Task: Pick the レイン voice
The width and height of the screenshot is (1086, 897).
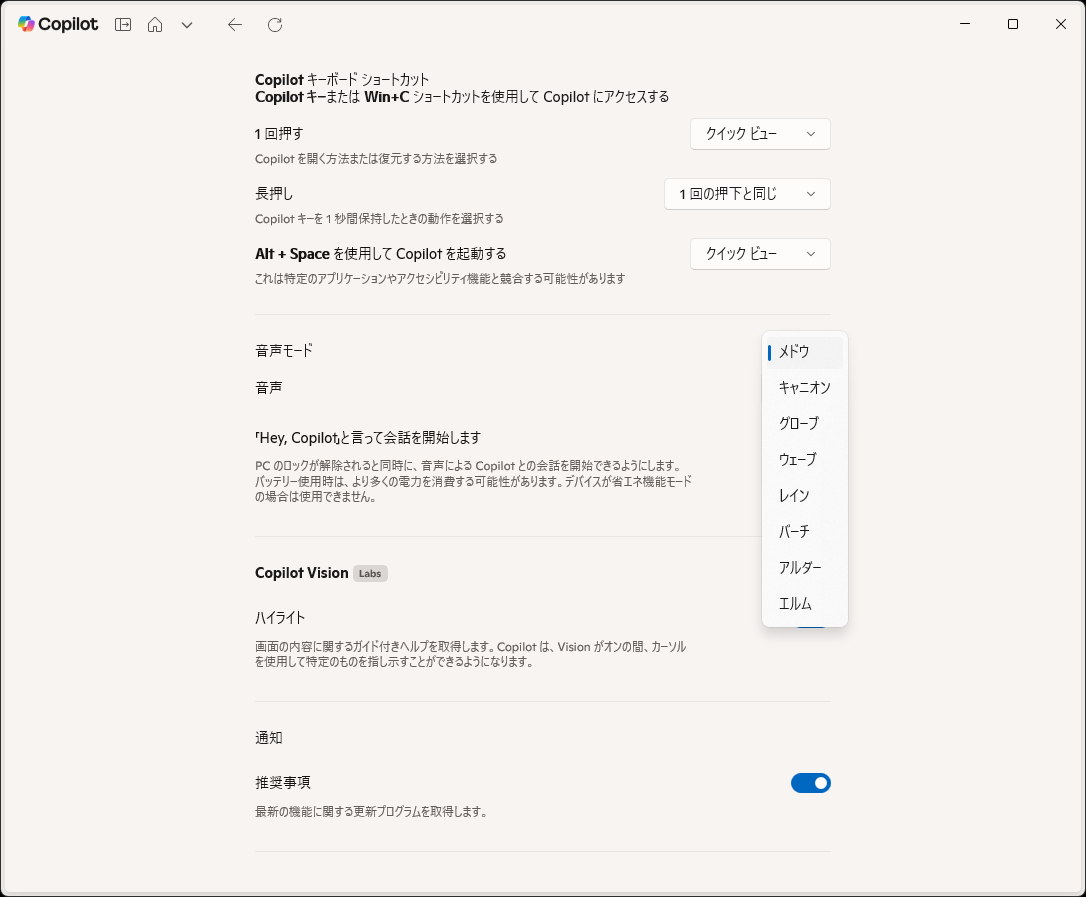Action: click(x=793, y=495)
